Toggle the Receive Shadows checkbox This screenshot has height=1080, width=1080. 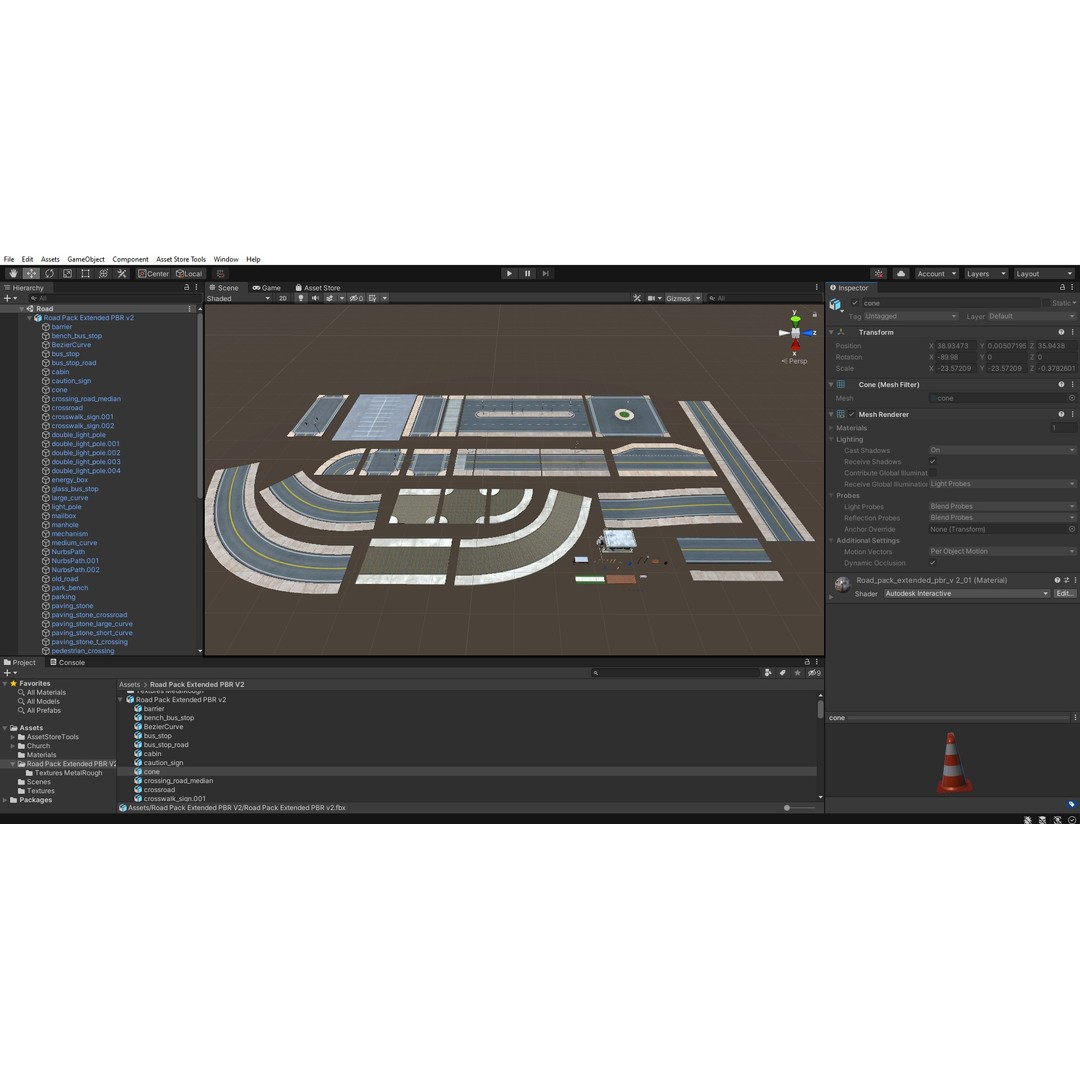point(932,462)
